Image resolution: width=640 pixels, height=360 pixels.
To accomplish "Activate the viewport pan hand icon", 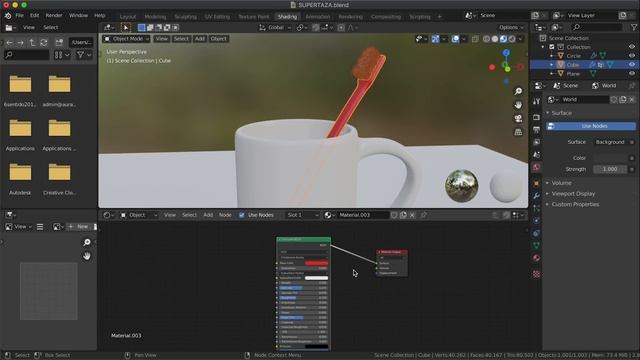I will click(518, 105).
